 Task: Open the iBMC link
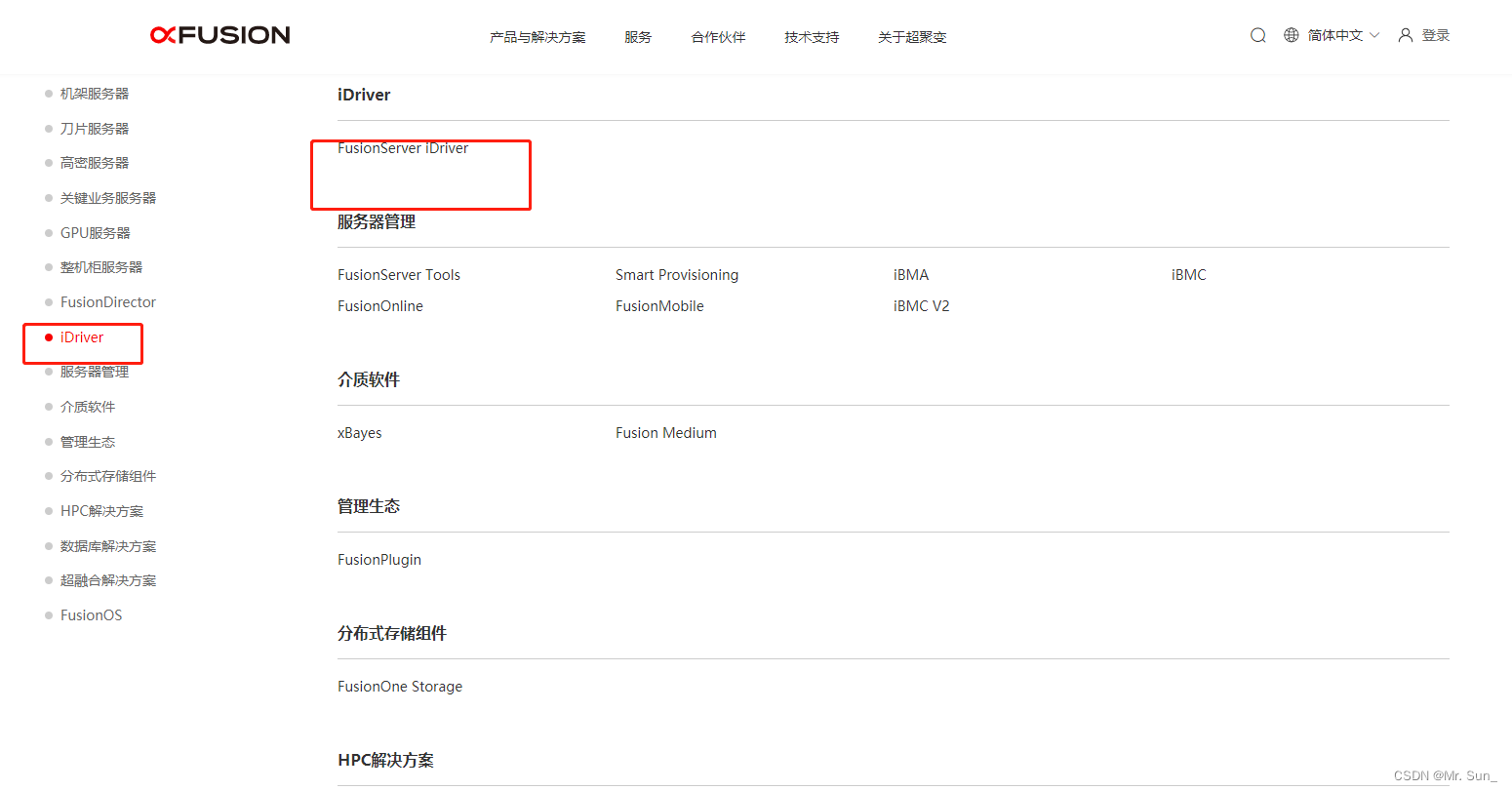[1189, 275]
